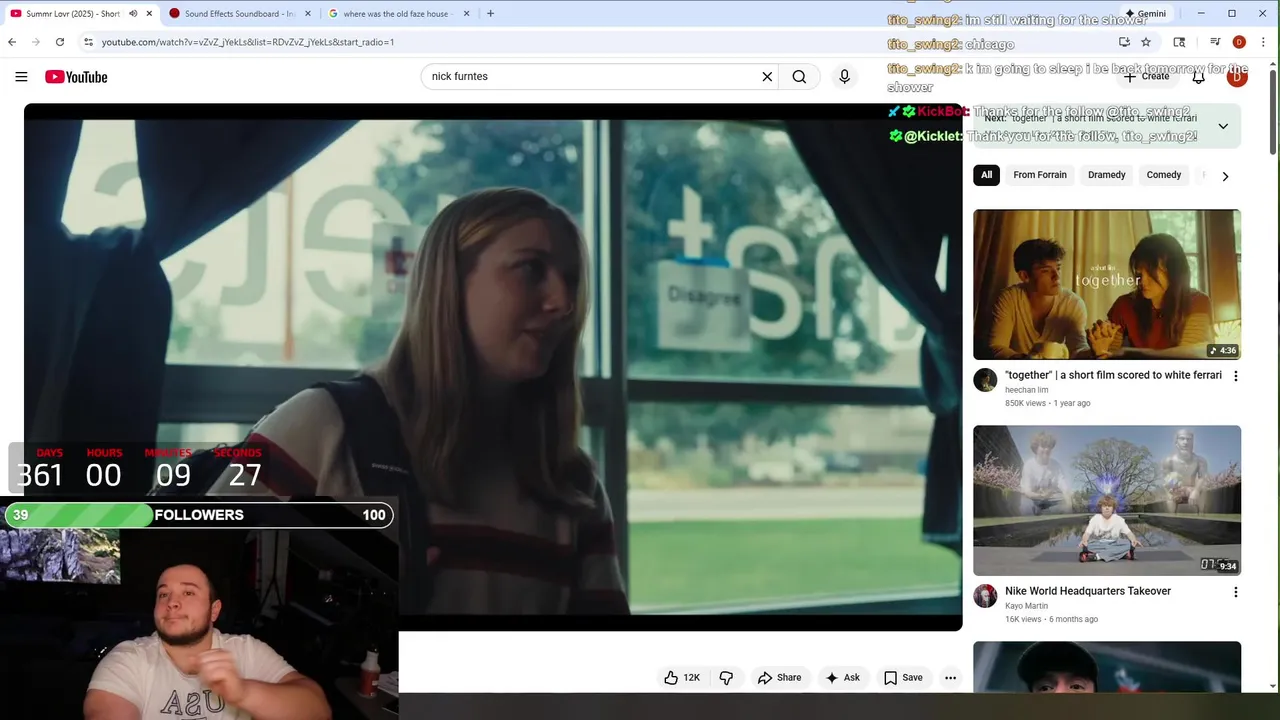
Task: Switch to Sound Effects Soundboard tab
Action: pyautogui.click(x=239, y=14)
